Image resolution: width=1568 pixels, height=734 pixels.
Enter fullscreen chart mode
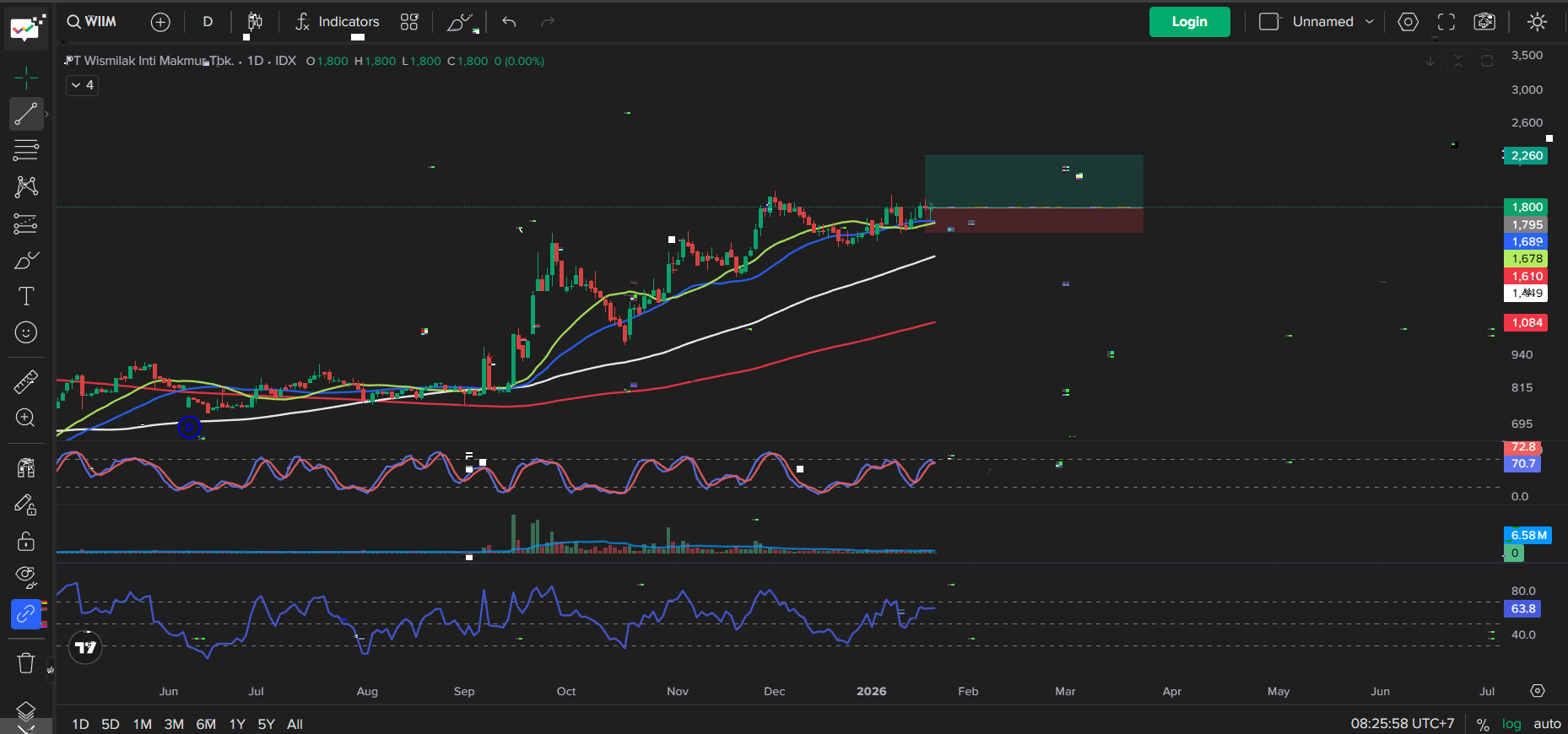click(1446, 22)
